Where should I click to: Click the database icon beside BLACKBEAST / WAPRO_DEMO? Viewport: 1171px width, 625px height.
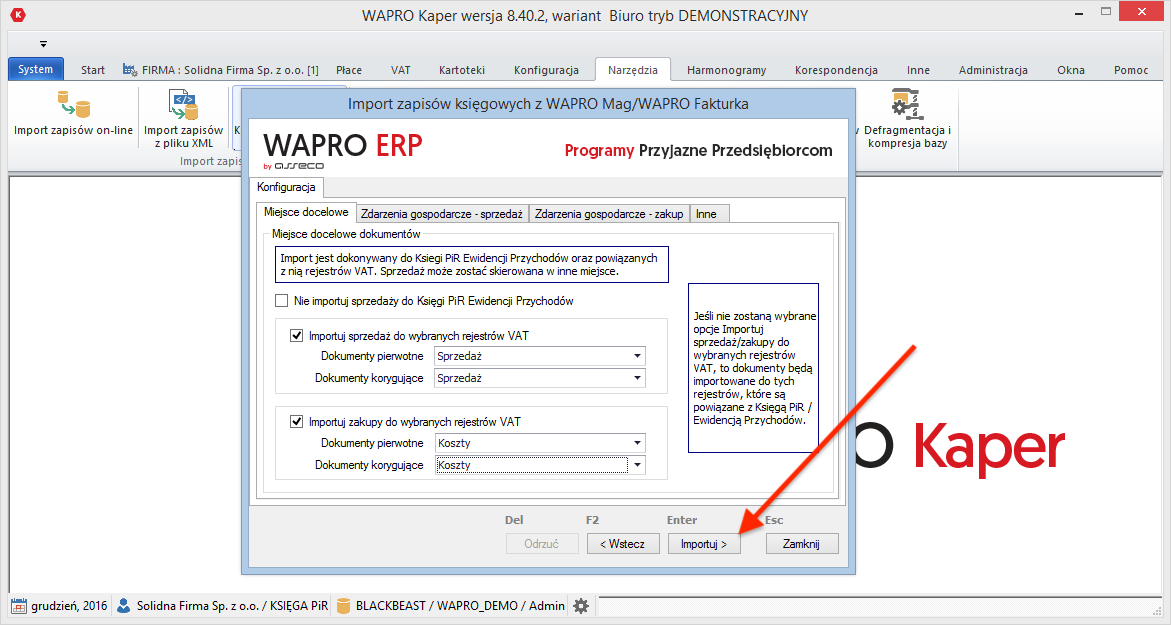(343, 606)
